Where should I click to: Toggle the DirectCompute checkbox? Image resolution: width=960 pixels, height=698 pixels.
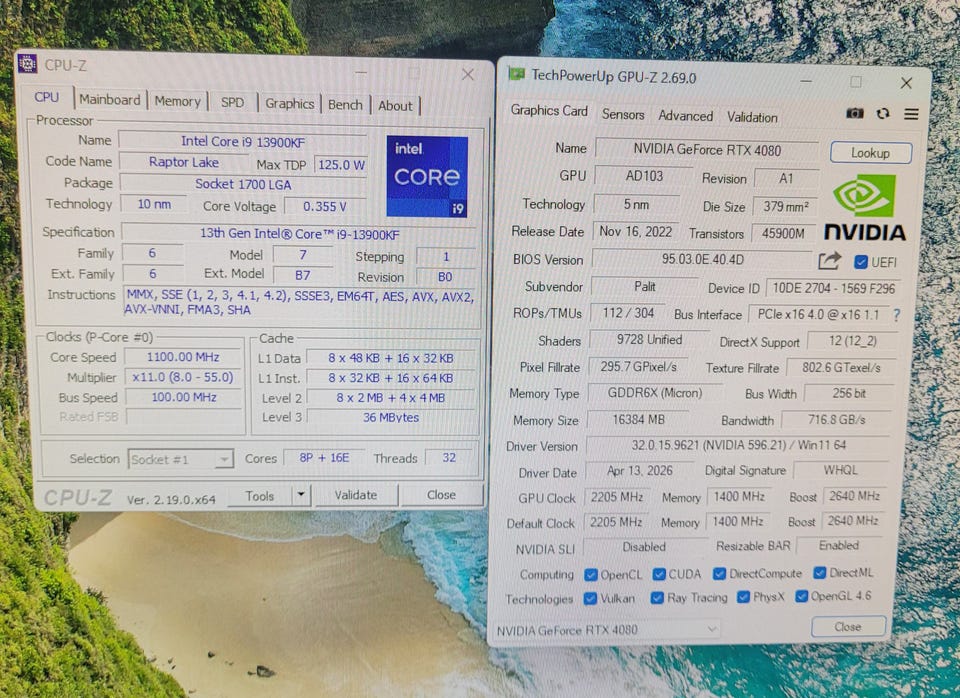pos(719,573)
